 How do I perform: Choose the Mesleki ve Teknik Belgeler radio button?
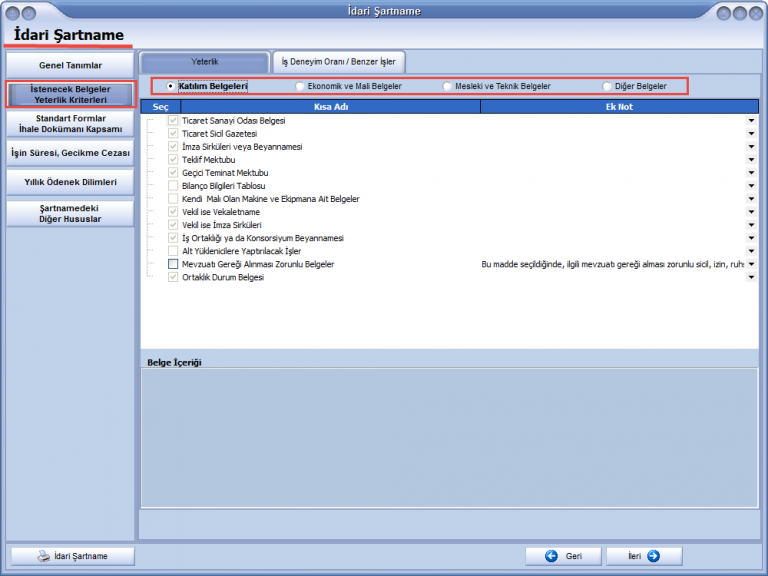(x=447, y=87)
